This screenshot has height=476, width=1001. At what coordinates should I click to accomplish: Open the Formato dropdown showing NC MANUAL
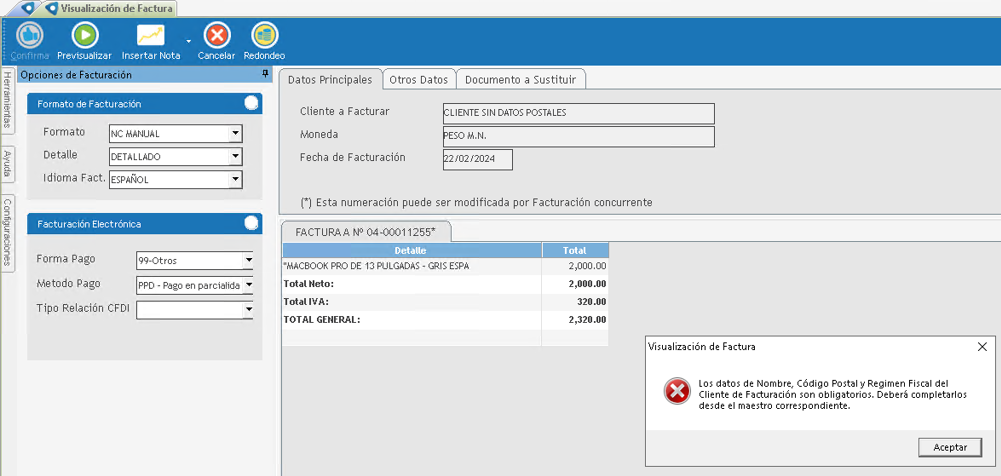tap(236, 133)
